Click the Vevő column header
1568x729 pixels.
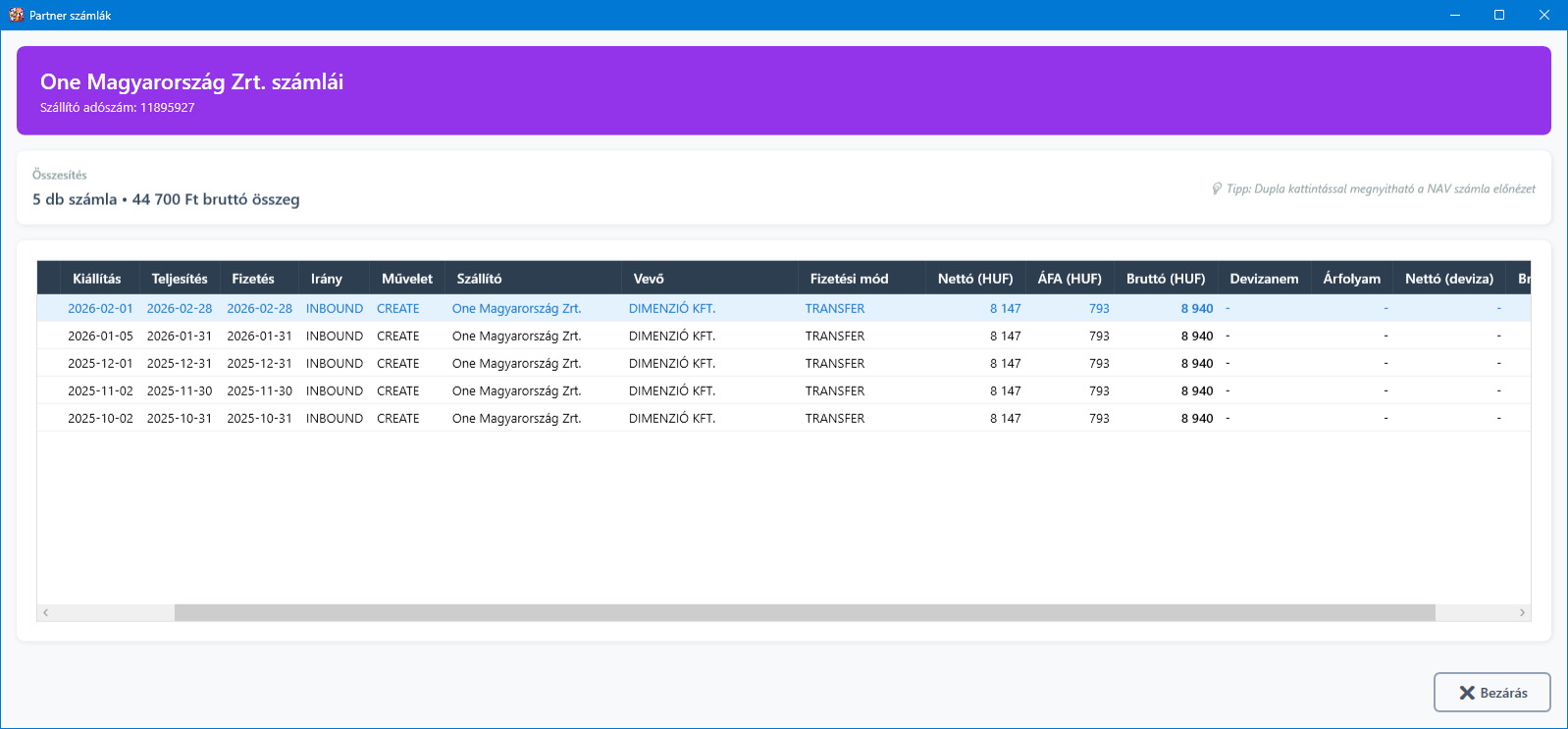click(649, 279)
